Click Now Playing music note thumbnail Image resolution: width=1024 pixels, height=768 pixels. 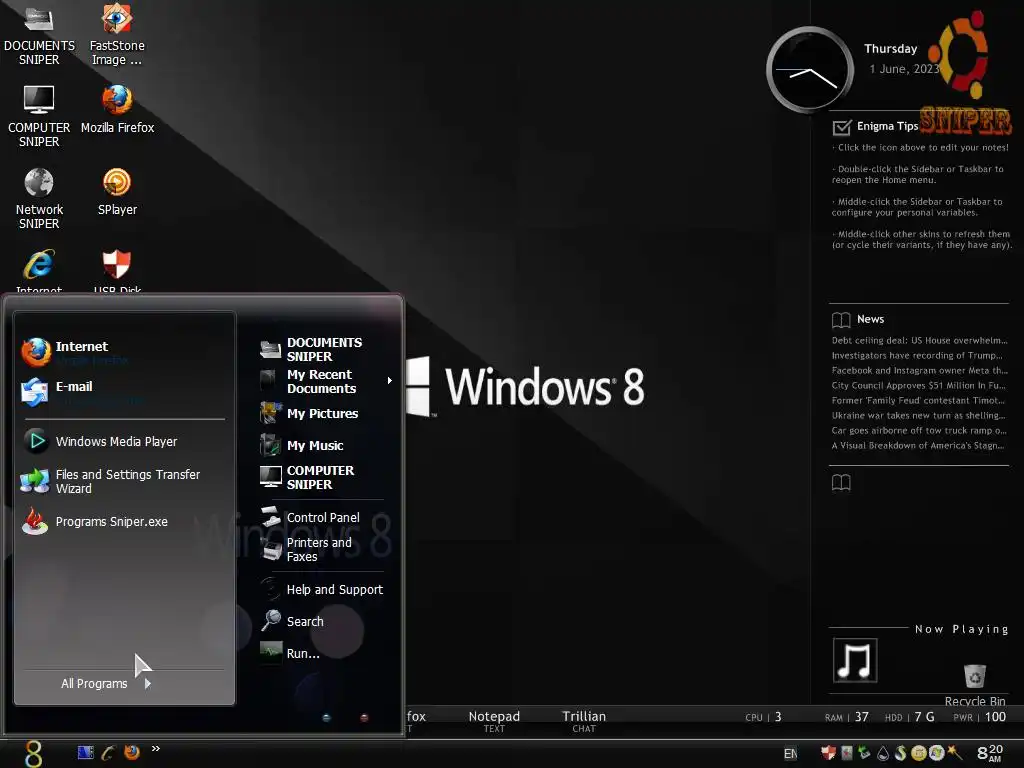pos(855,660)
